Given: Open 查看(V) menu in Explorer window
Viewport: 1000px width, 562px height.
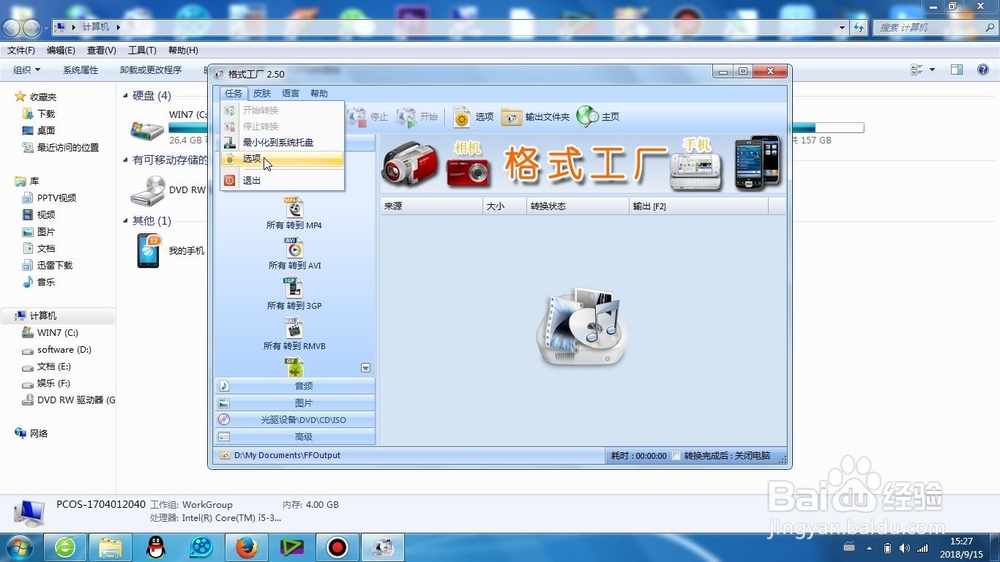Looking at the screenshot, I should point(101,50).
